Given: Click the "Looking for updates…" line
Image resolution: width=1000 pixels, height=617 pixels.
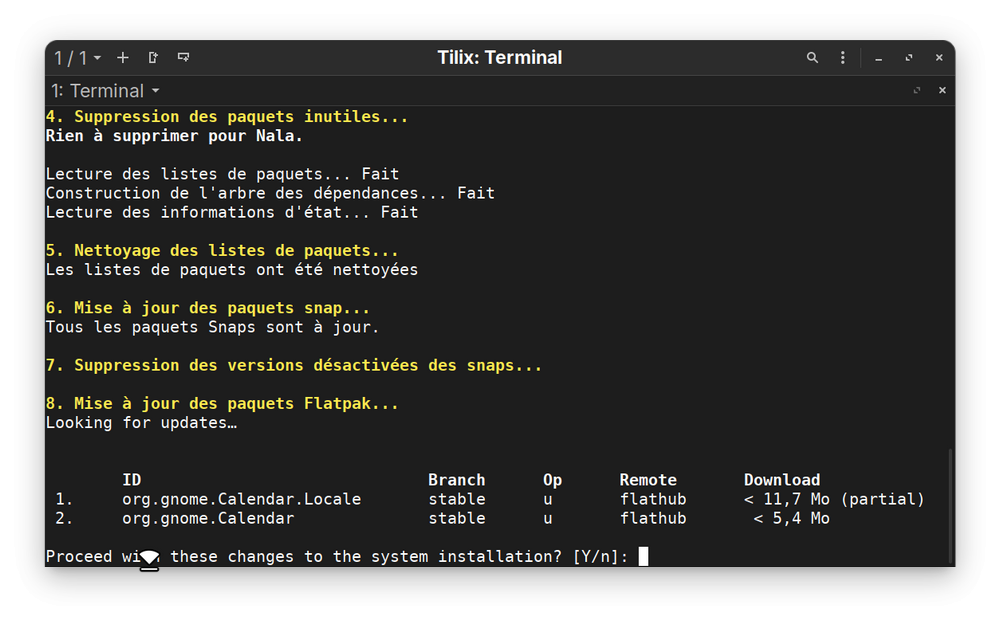Looking at the screenshot, I should point(140,423).
